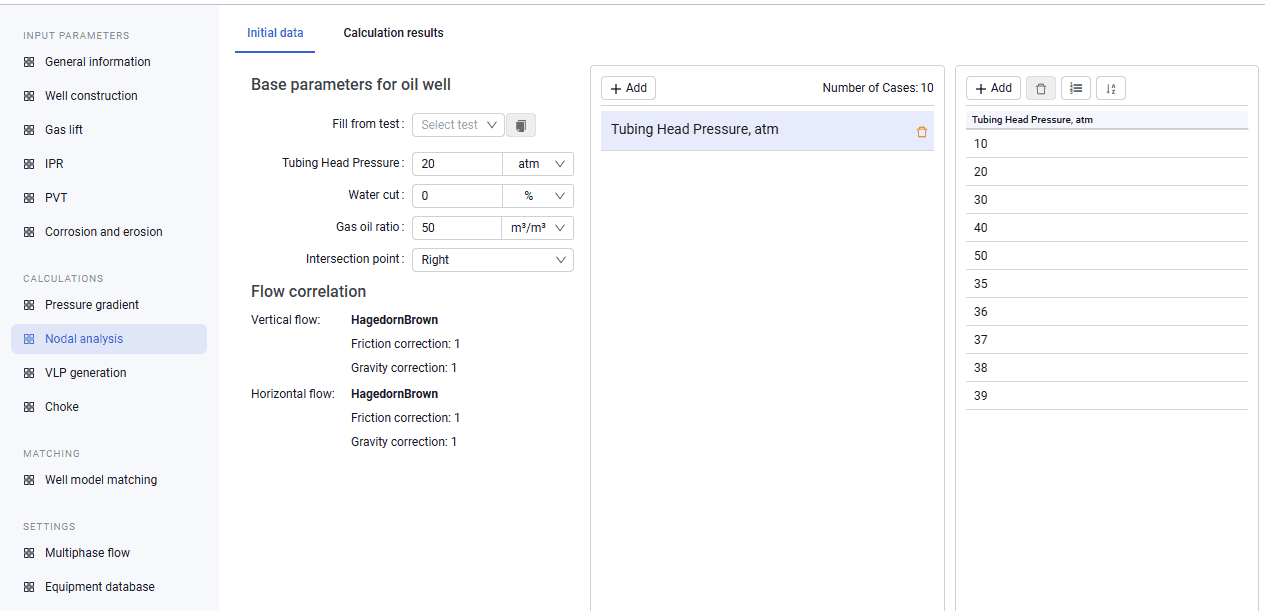Click the Water cut value field
The width and height of the screenshot is (1265, 611).
457,196
